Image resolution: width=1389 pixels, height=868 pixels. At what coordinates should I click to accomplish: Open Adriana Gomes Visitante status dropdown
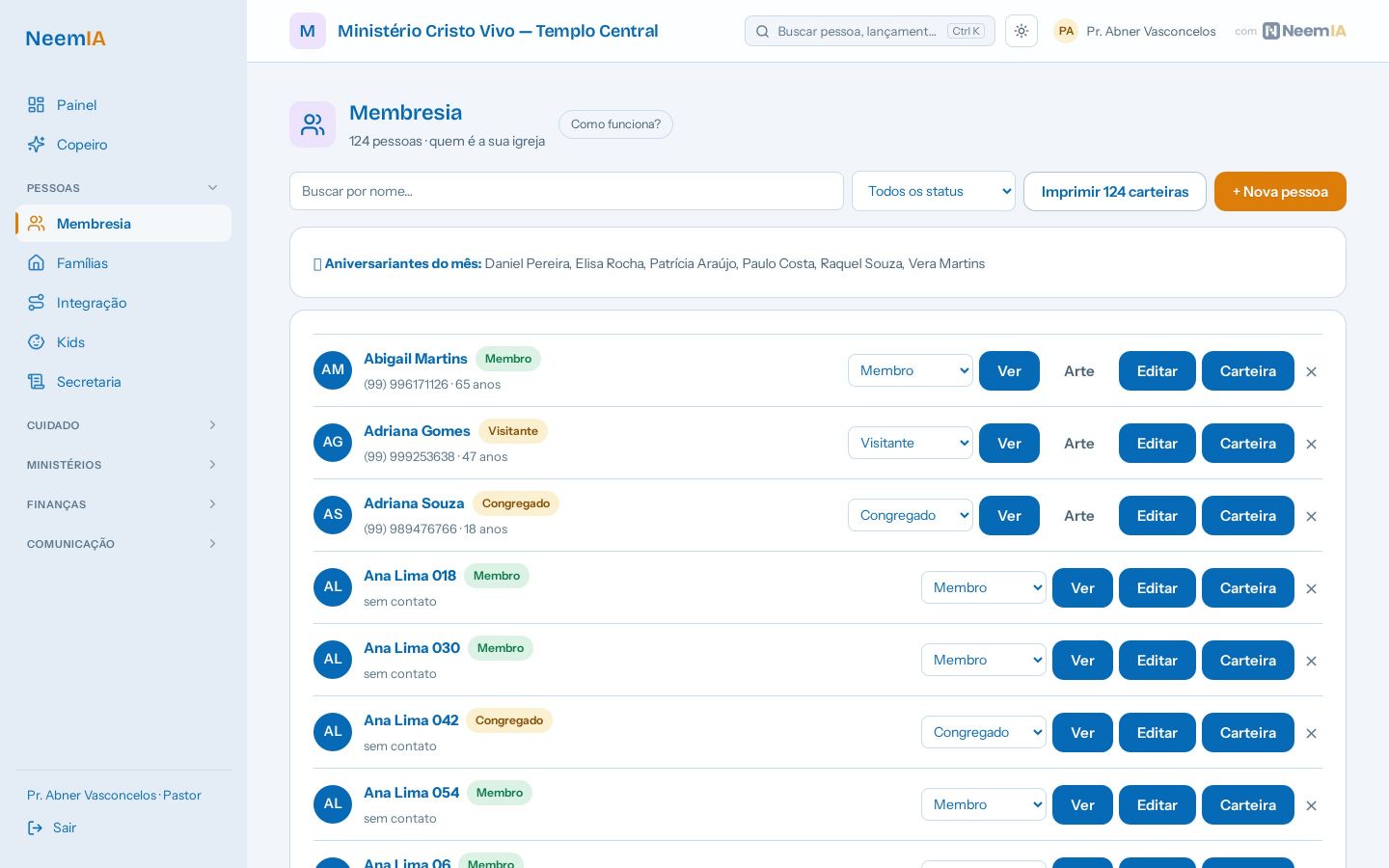(911, 443)
